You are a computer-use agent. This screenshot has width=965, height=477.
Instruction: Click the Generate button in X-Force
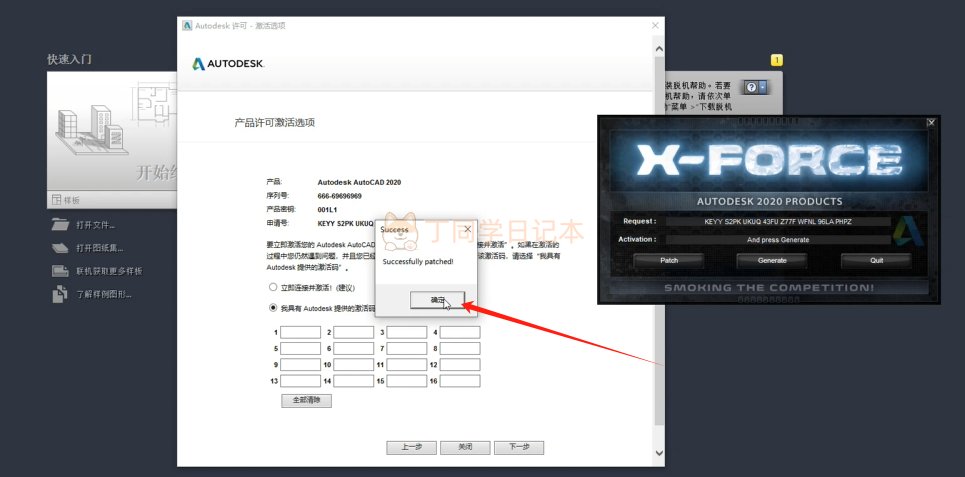772,260
